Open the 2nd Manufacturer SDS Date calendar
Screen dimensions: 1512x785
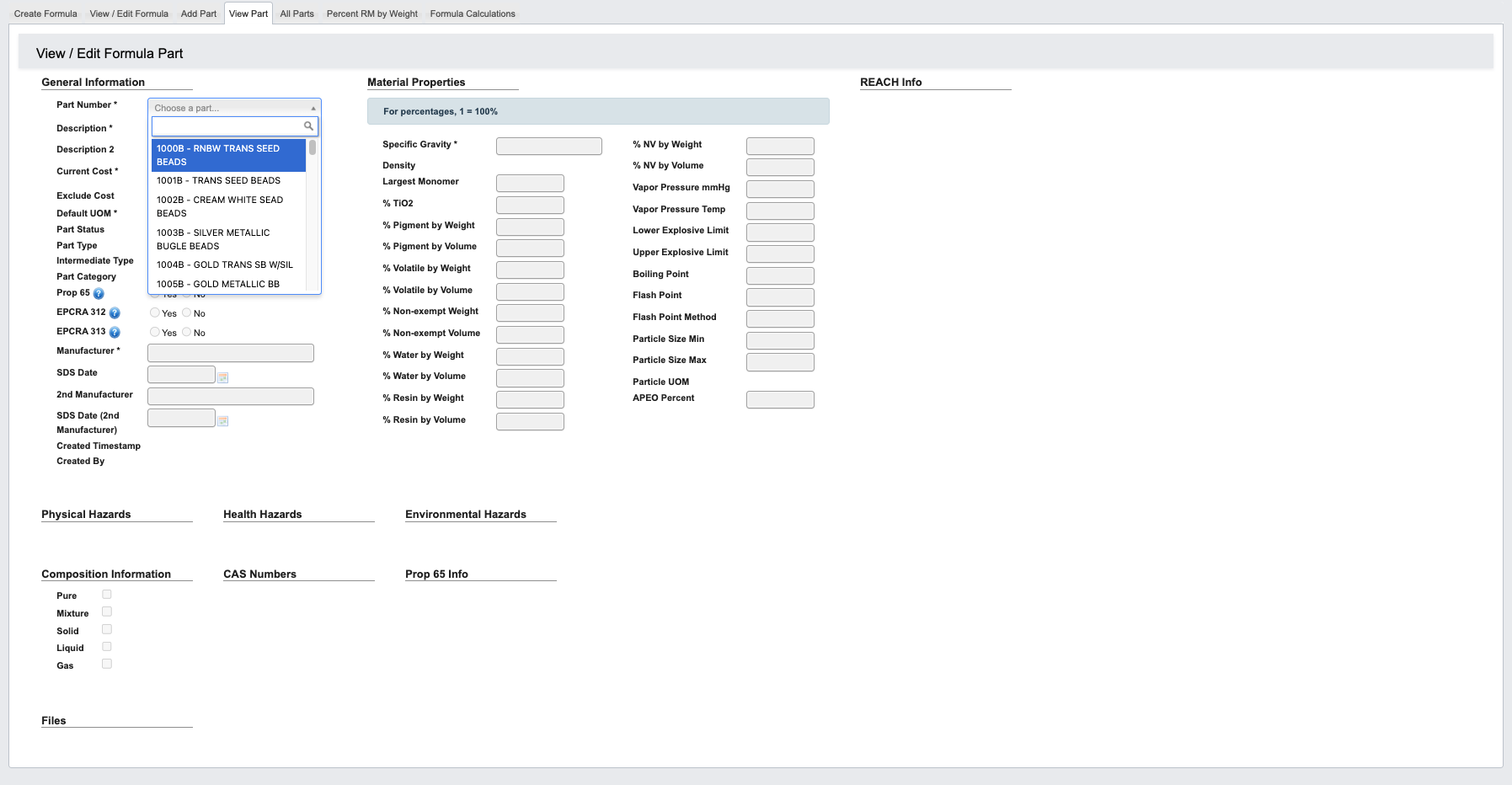[x=223, y=420]
